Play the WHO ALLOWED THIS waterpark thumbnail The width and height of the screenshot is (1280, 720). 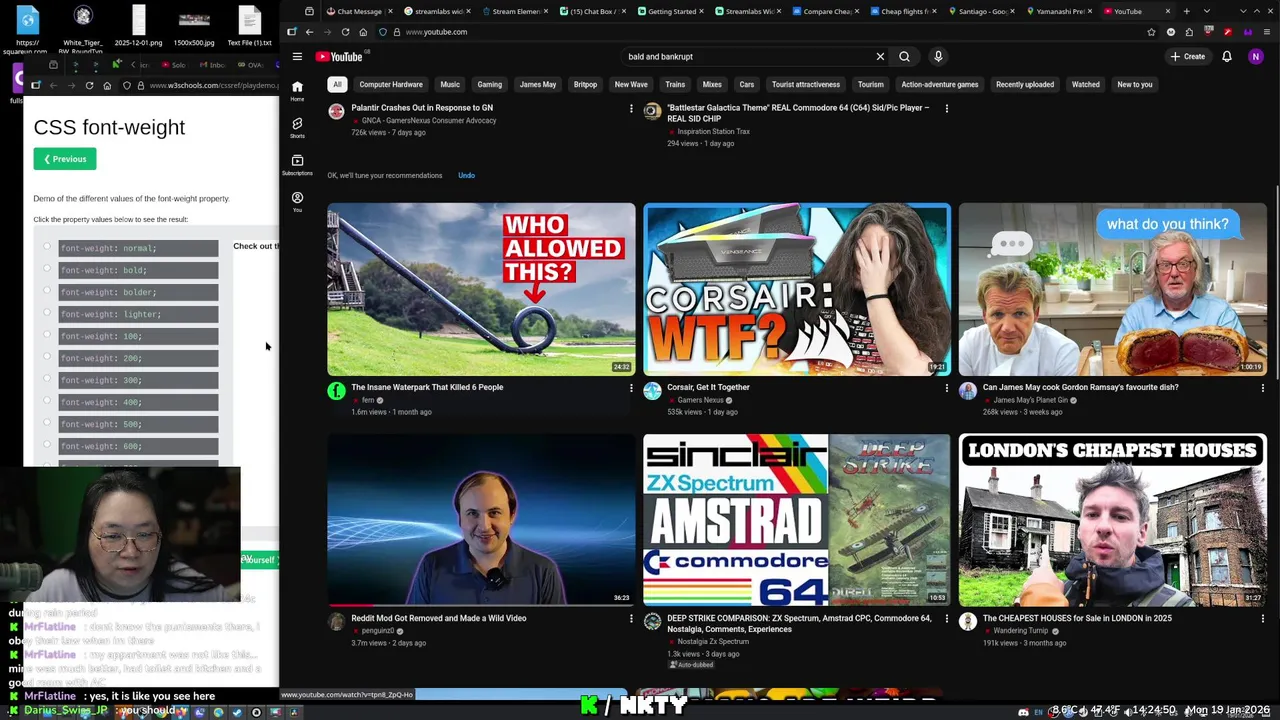tap(481, 289)
